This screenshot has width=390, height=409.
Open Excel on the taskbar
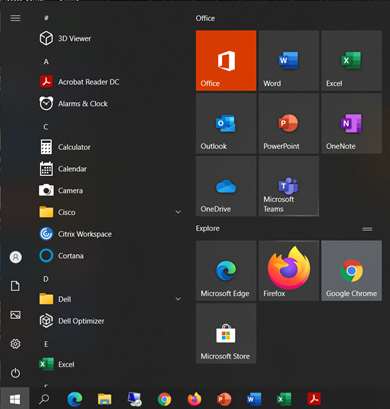pyautogui.click(x=284, y=399)
